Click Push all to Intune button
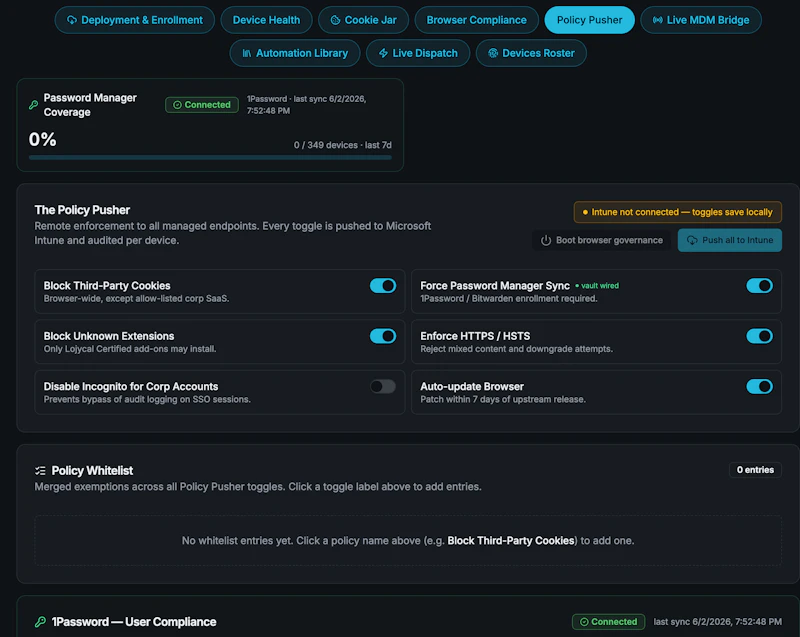 [730, 240]
